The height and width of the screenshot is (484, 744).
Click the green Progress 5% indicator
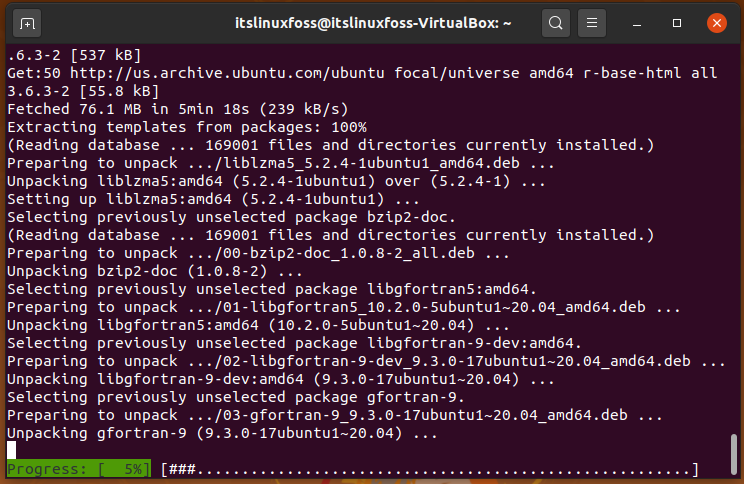click(x=79, y=469)
